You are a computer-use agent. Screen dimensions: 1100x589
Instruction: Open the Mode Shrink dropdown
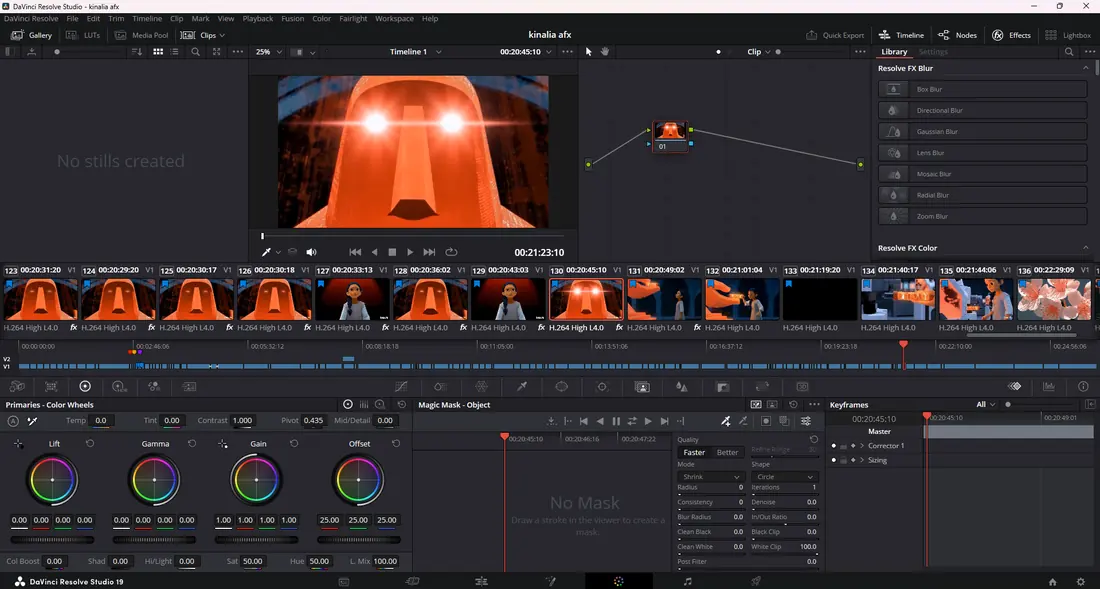[x=710, y=477]
